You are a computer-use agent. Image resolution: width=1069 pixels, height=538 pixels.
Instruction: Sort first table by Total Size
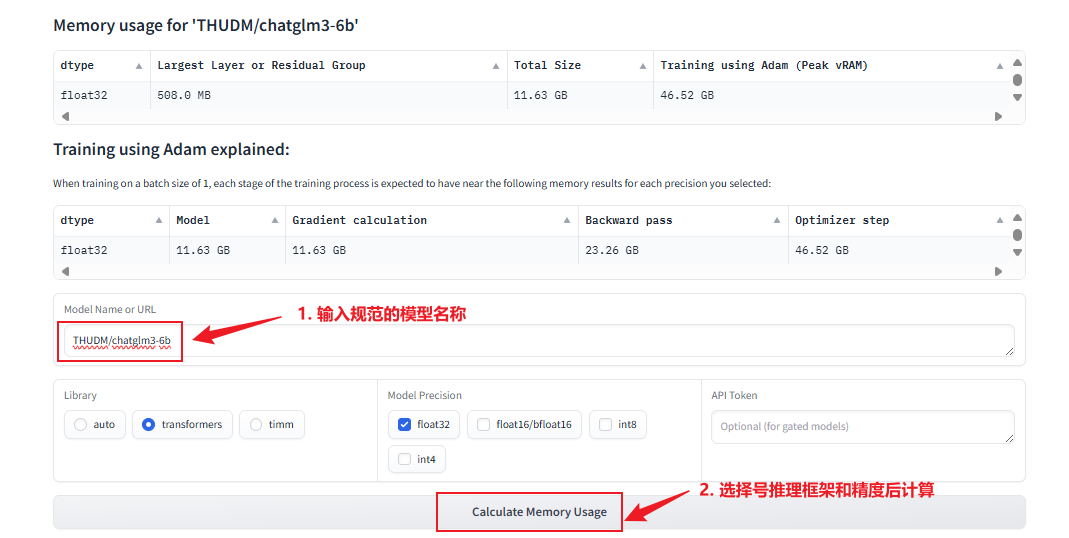pos(642,66)
